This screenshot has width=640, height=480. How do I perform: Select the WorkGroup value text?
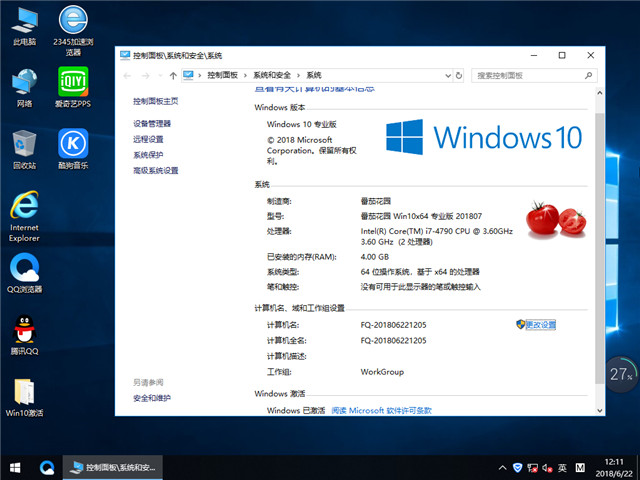(x=382, y=372)
